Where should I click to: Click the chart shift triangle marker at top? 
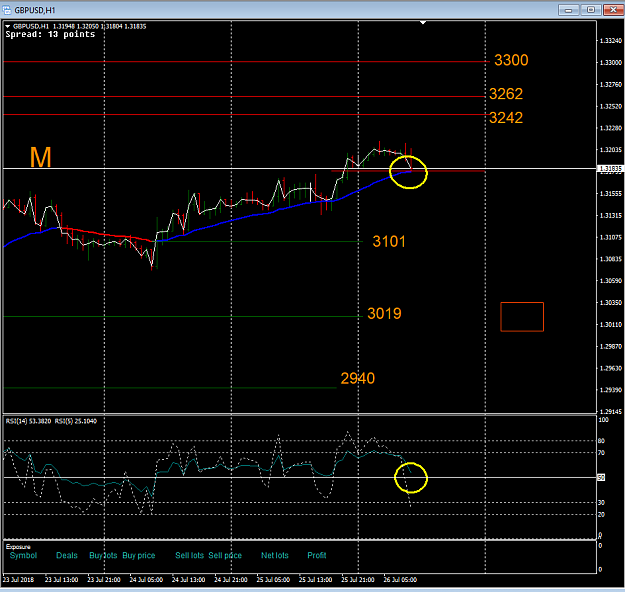click(423, 23)
